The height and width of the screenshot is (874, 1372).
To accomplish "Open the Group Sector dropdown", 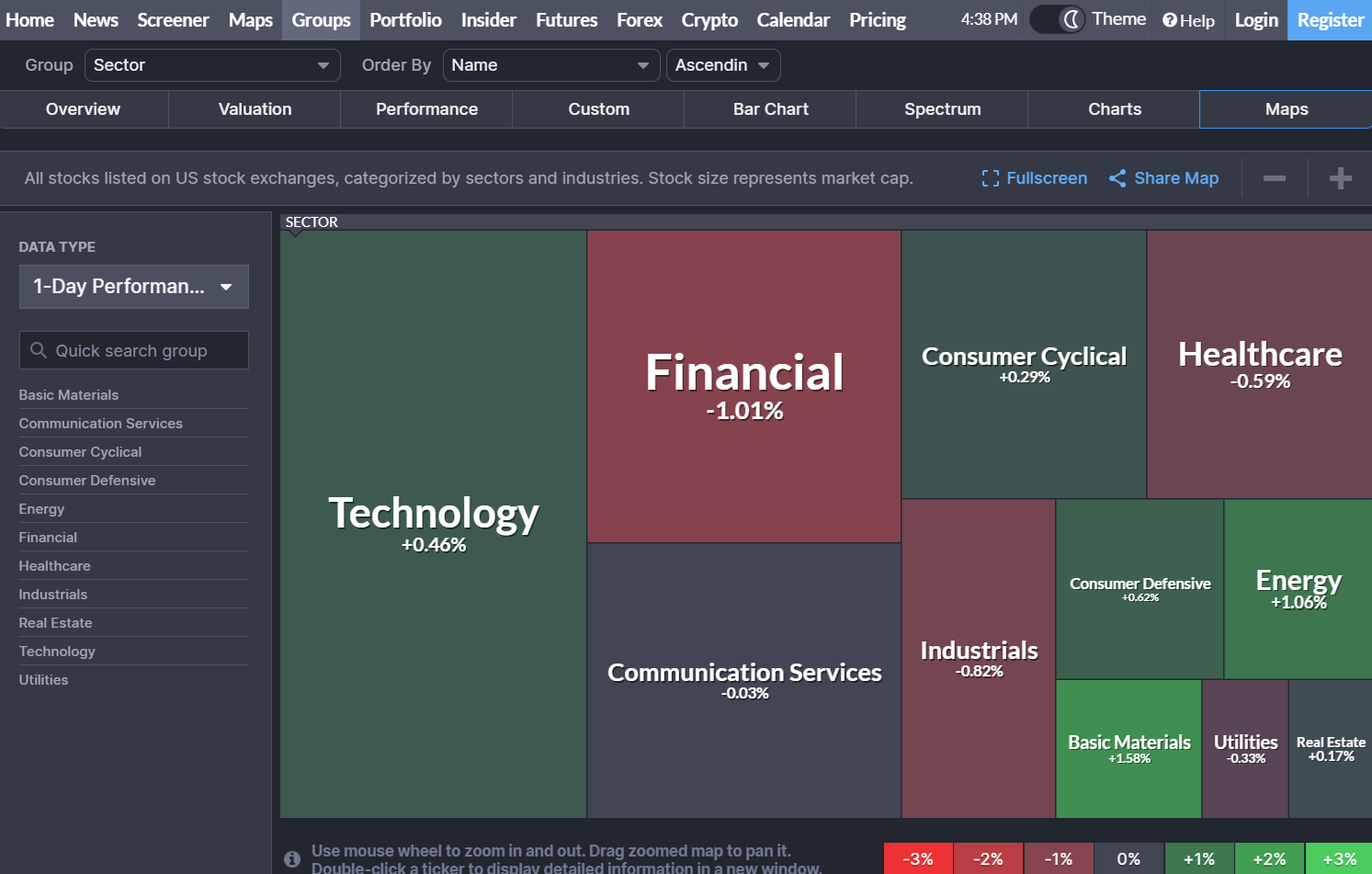I will [x=212, y=65].
